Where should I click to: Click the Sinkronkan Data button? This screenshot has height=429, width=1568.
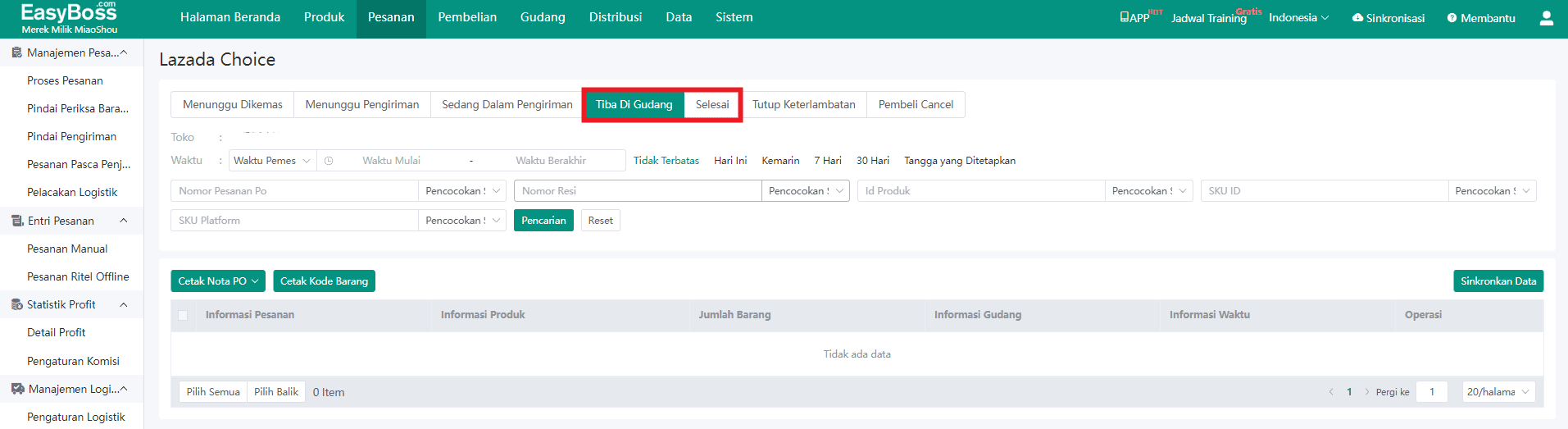tap(1498, 281)
